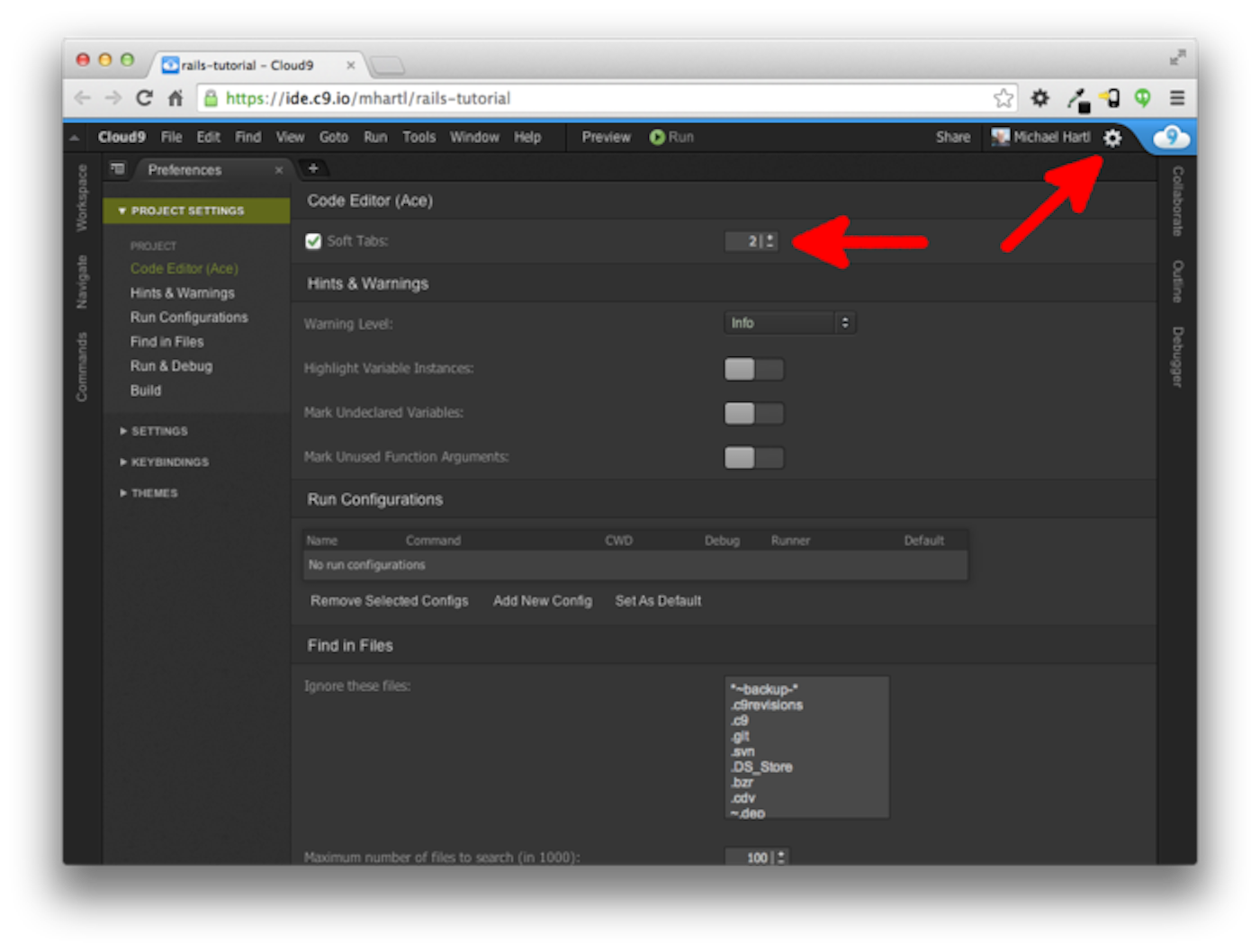Expand the Keybindings section
The image size is (1260, 952).
[164, 462]
